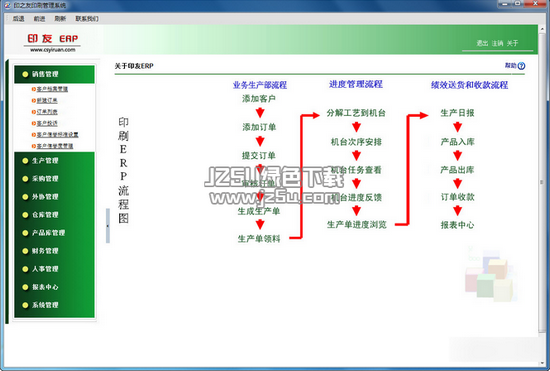Open the 客户投诉 link
The height and width of the screenshot is (371, 550).
pos(47,123)
